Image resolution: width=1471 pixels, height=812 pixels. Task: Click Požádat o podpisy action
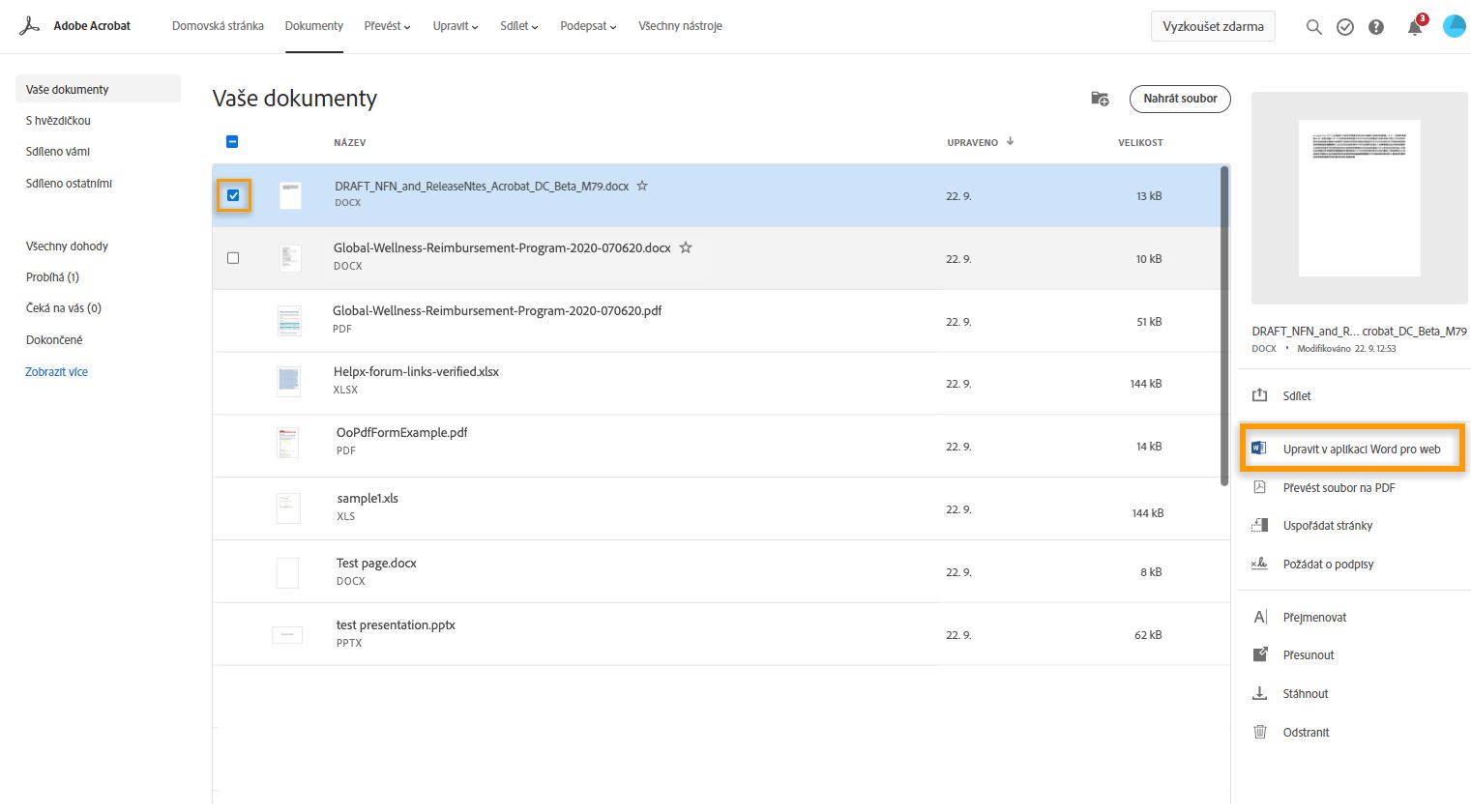pyautogui.click(x=1328, y=565)
